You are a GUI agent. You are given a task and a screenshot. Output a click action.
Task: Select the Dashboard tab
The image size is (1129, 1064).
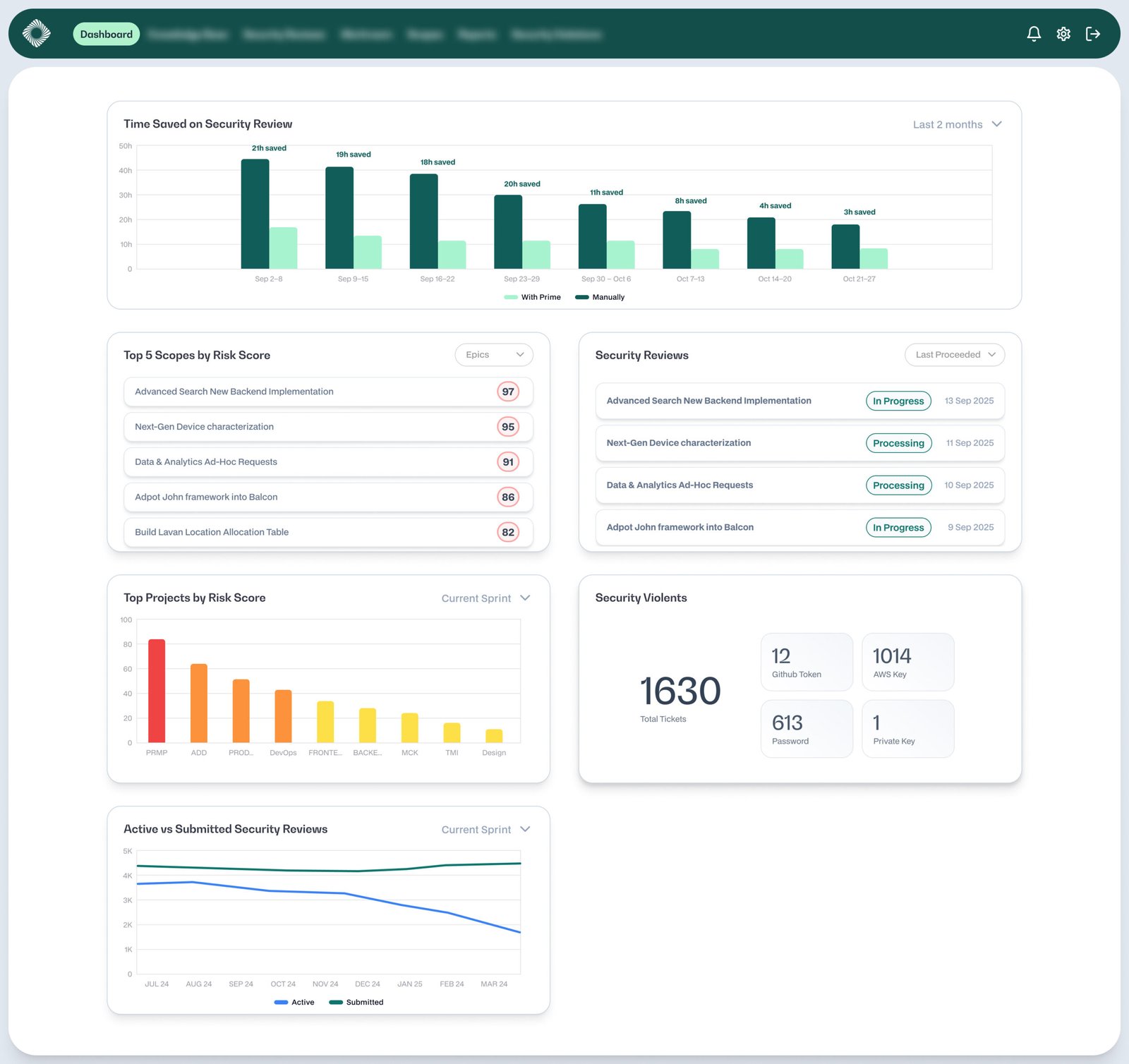pos(106,34)
